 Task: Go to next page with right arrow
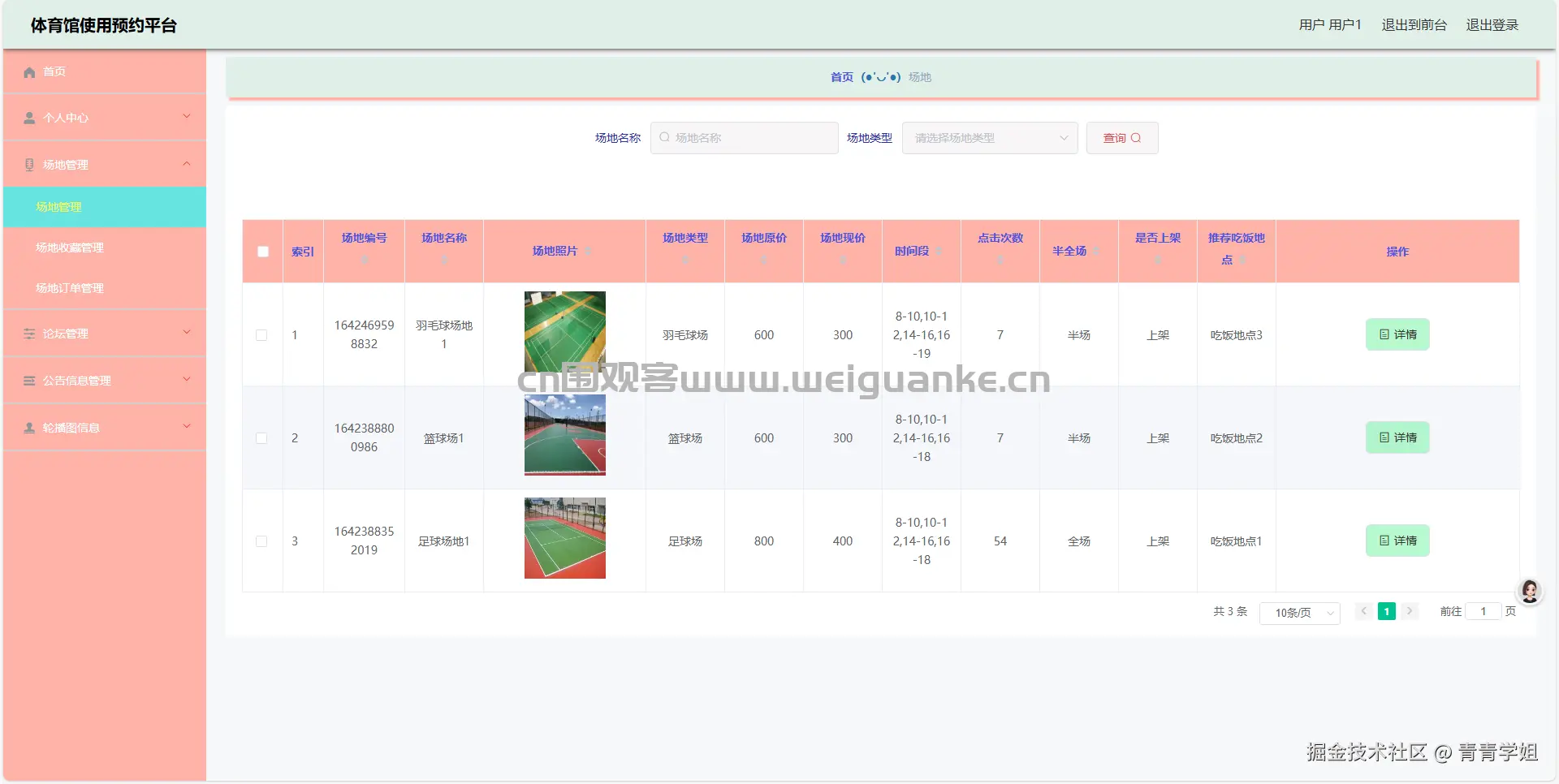pyautogui.click(x=1410, y=611)
